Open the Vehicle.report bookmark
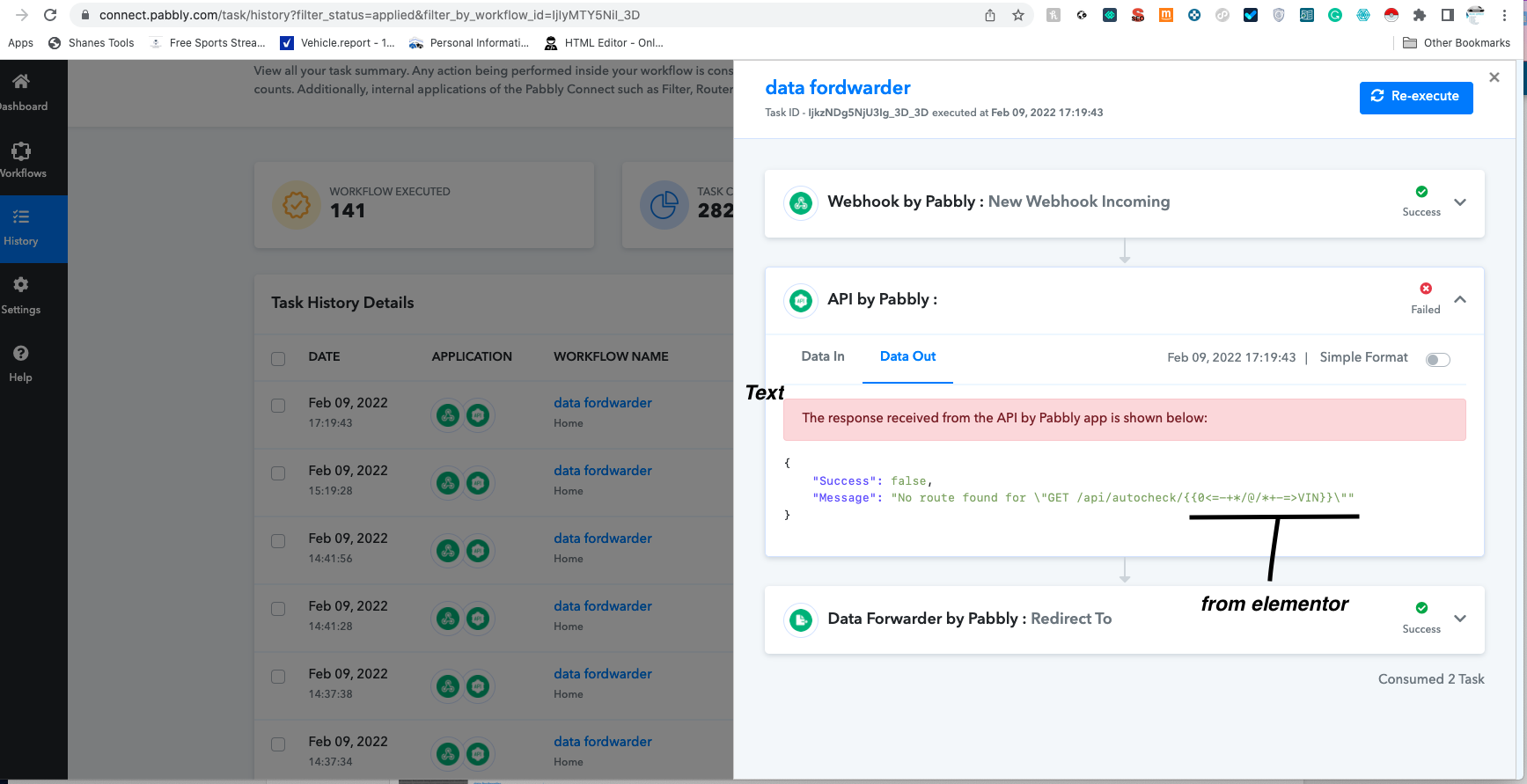 [338, 43]
